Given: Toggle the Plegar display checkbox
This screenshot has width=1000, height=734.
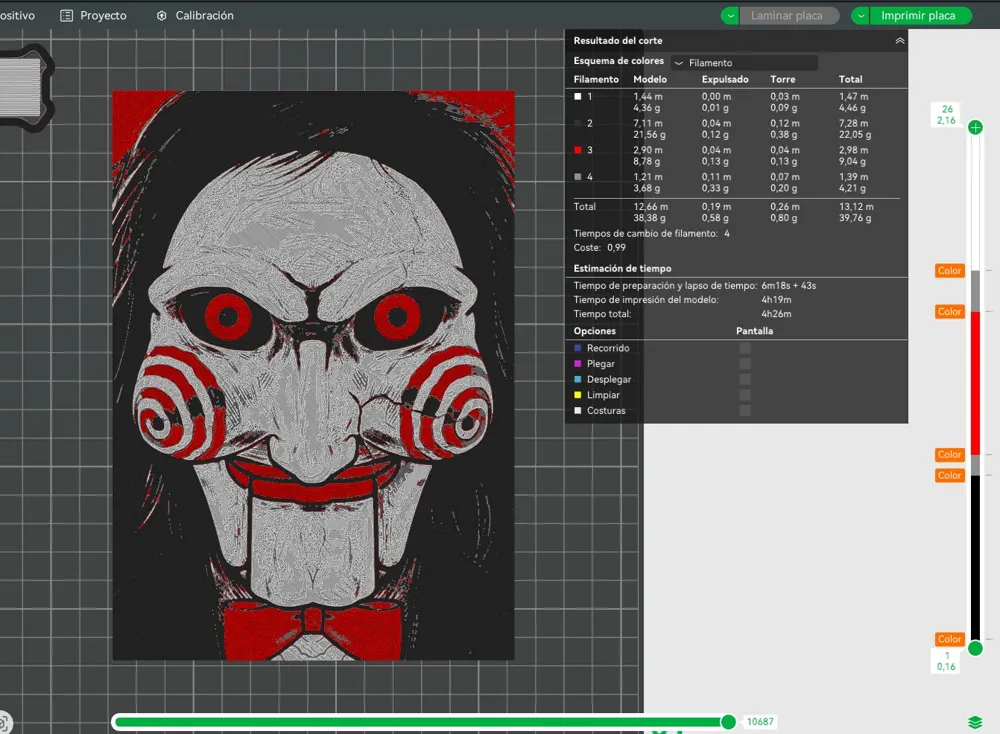Looking at the screenshot, I should 745,363.
